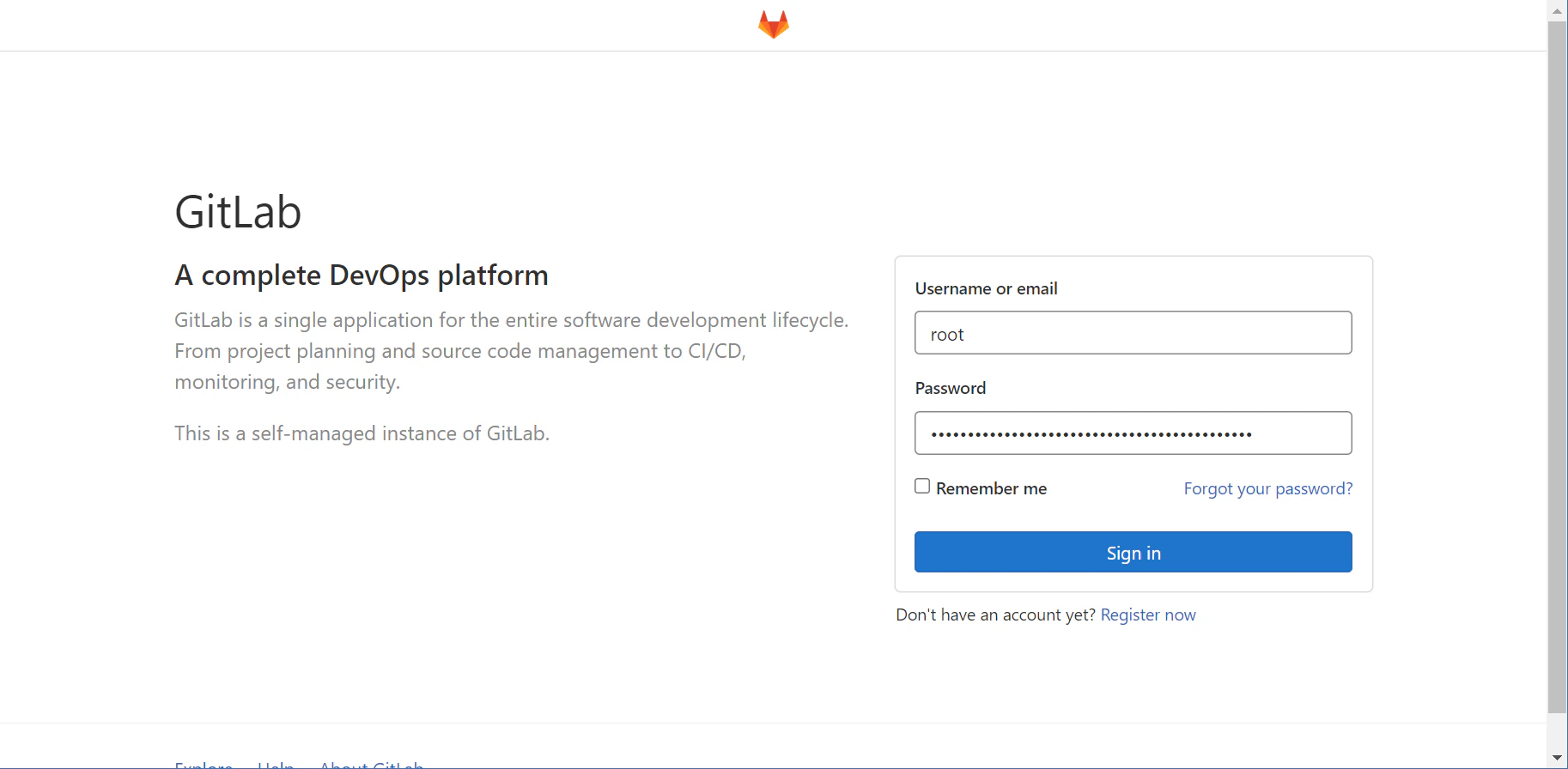Viewport: 1568px width, 769px height.
Task: Click the blue Sign in button
Action: [x=1133, y=552]
